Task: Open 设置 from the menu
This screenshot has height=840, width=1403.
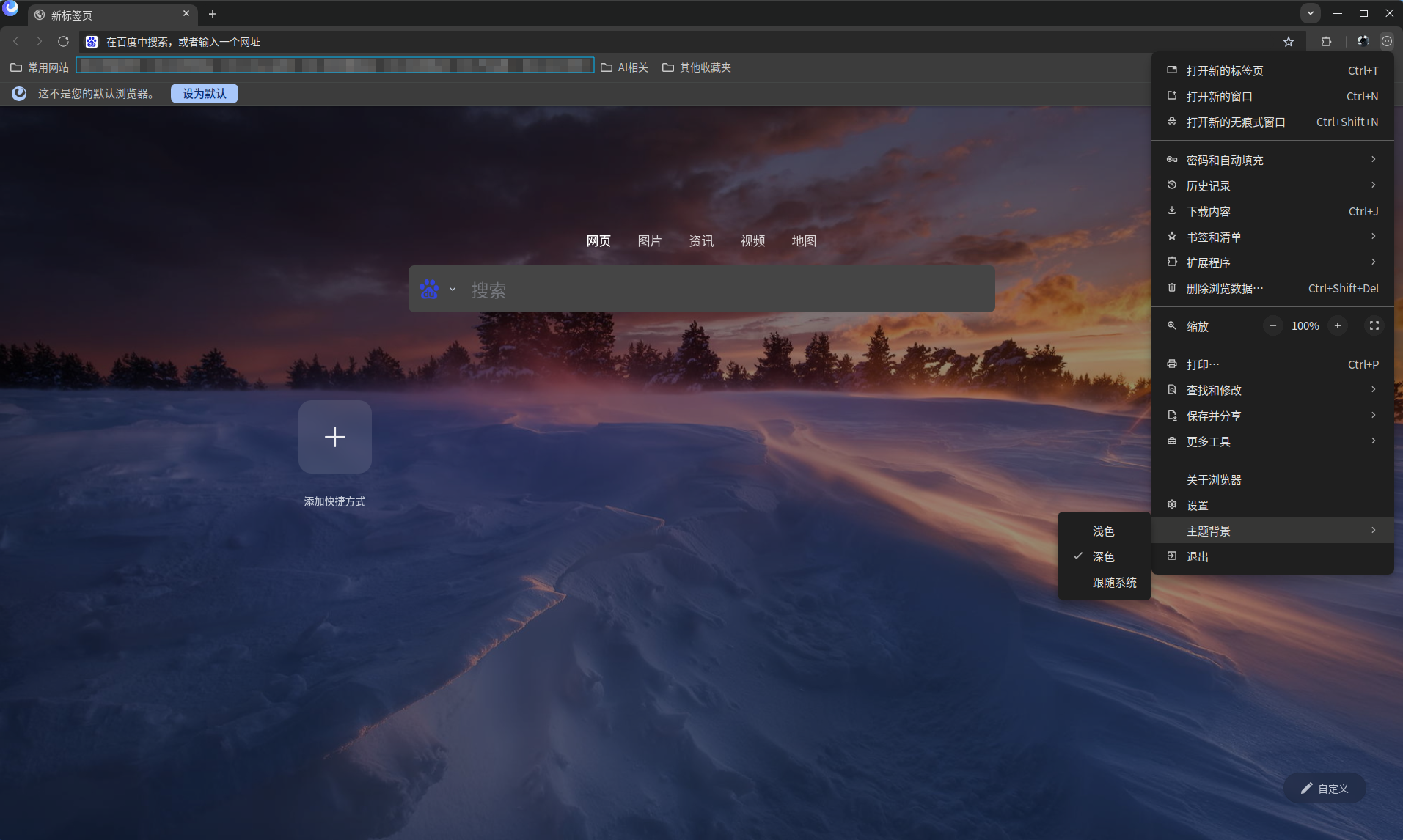Action: click(x=1272, y=505)
